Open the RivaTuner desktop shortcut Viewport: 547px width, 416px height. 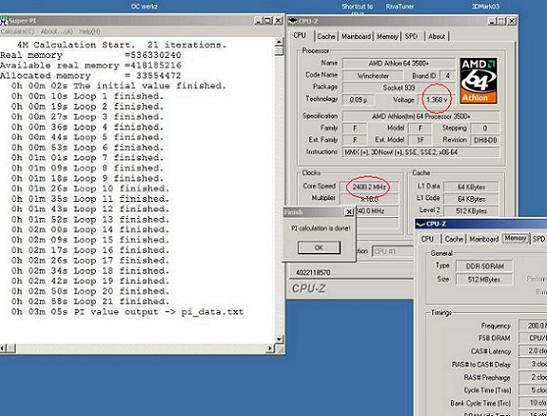[400, 6]
